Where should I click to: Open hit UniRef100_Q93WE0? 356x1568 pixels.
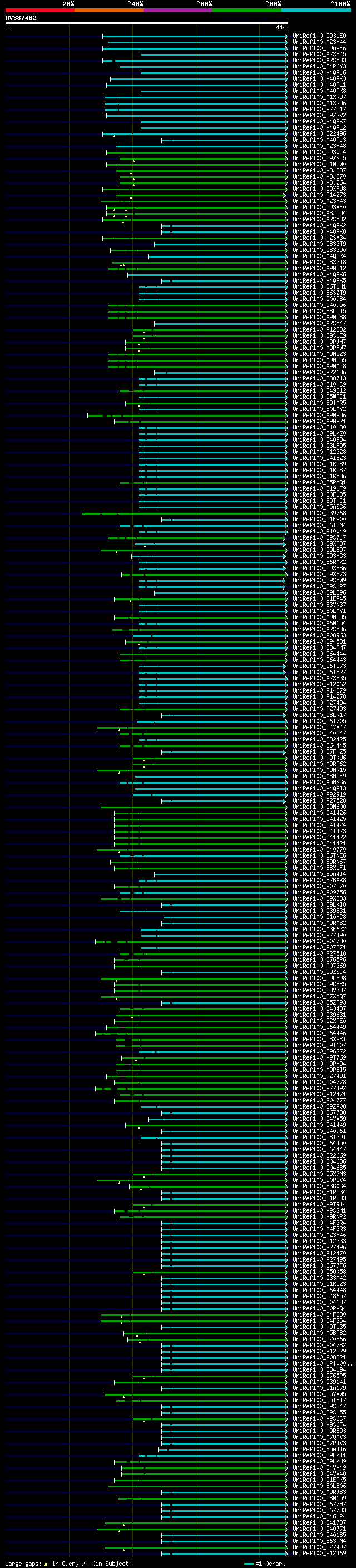[x=319, y=36]
